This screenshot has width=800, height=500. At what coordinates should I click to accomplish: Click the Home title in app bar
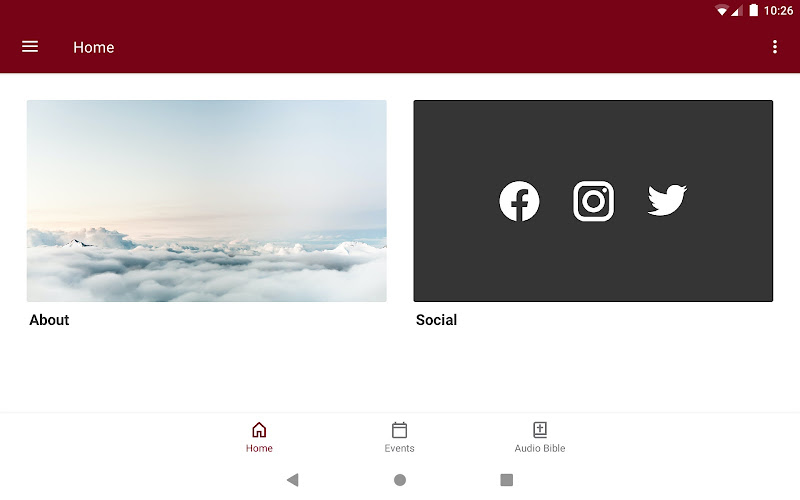point(94,47)
